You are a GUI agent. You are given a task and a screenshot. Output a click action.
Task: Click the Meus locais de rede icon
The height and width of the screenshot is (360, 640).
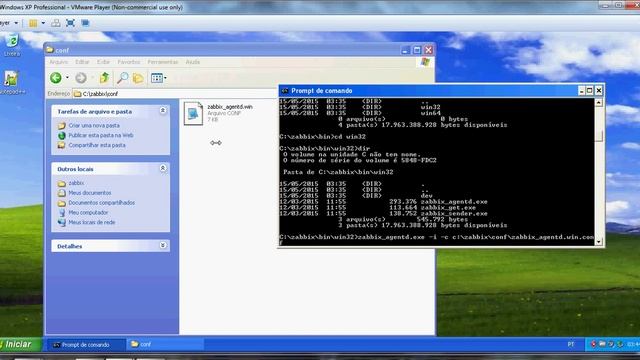[x=62, y=222]
